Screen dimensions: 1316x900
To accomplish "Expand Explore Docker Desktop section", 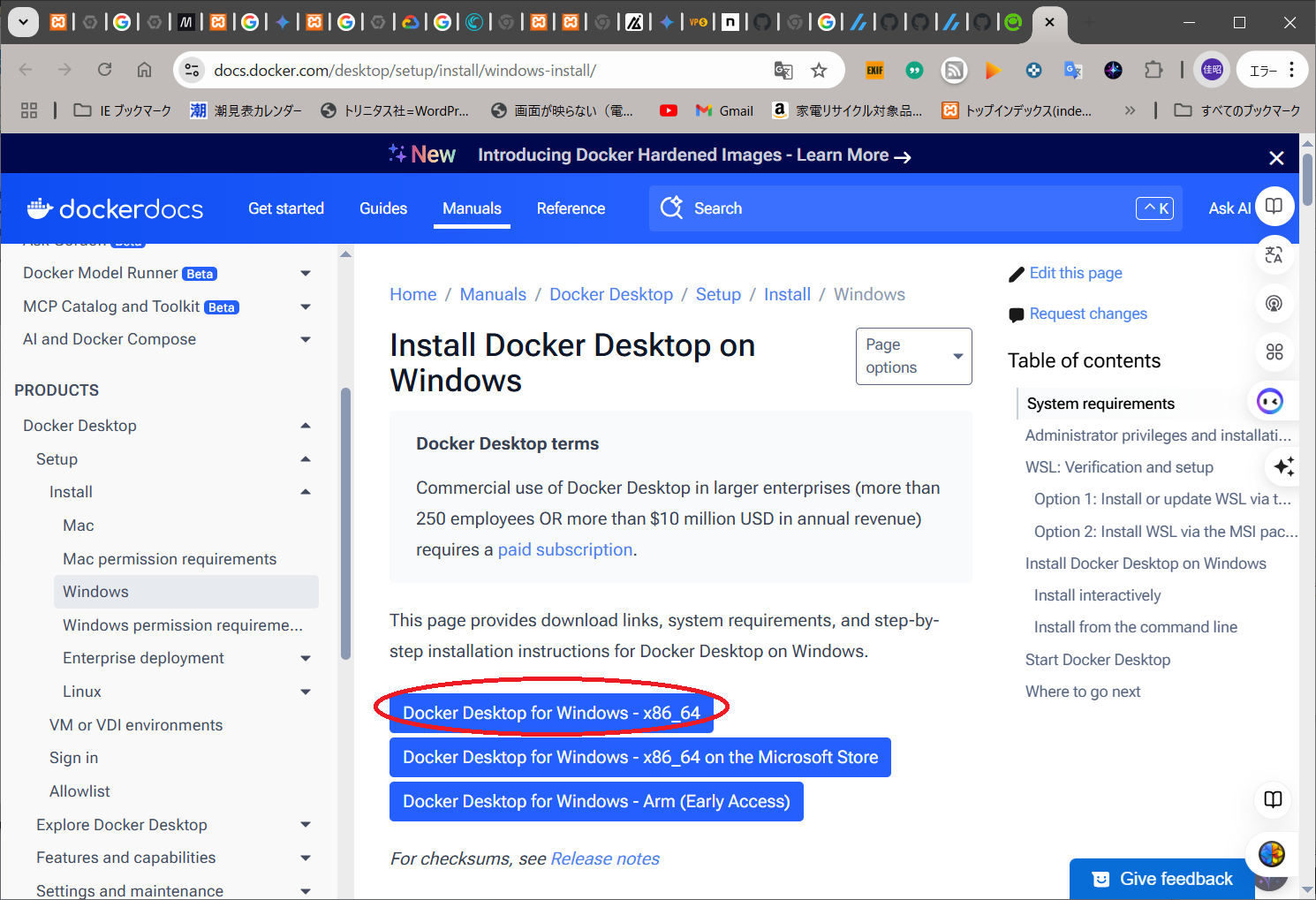I will (306, 825).
